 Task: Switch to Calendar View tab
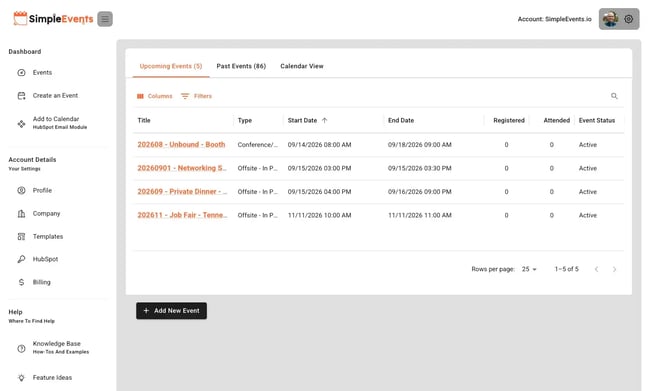point(301,66)
